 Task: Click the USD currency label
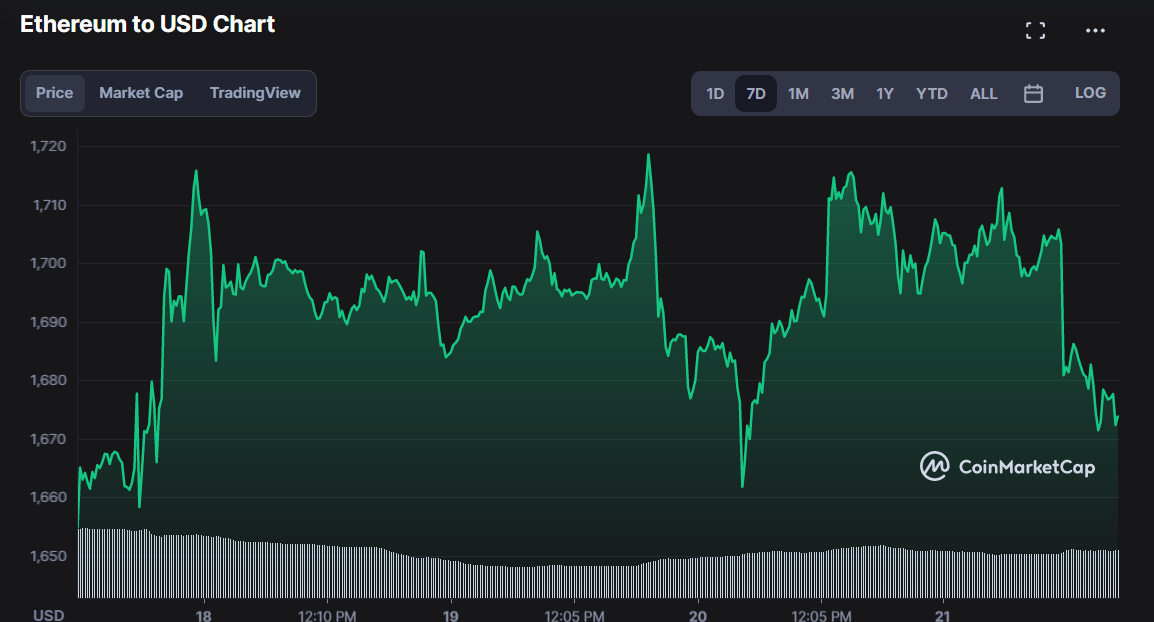[49, 615]
